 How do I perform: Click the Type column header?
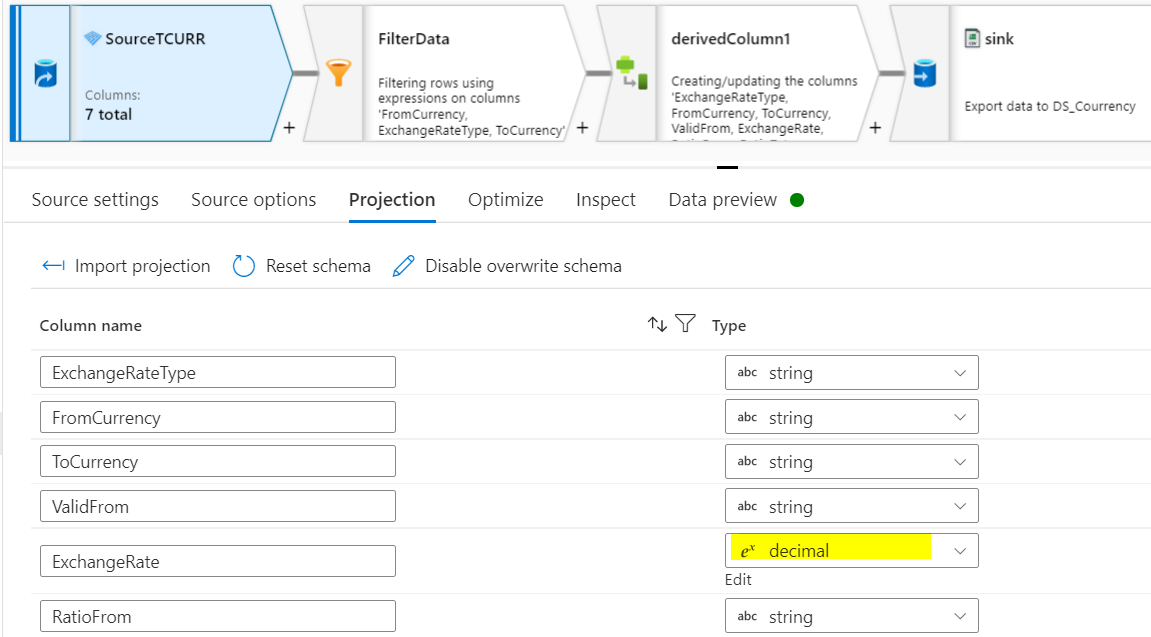[729, 325]
